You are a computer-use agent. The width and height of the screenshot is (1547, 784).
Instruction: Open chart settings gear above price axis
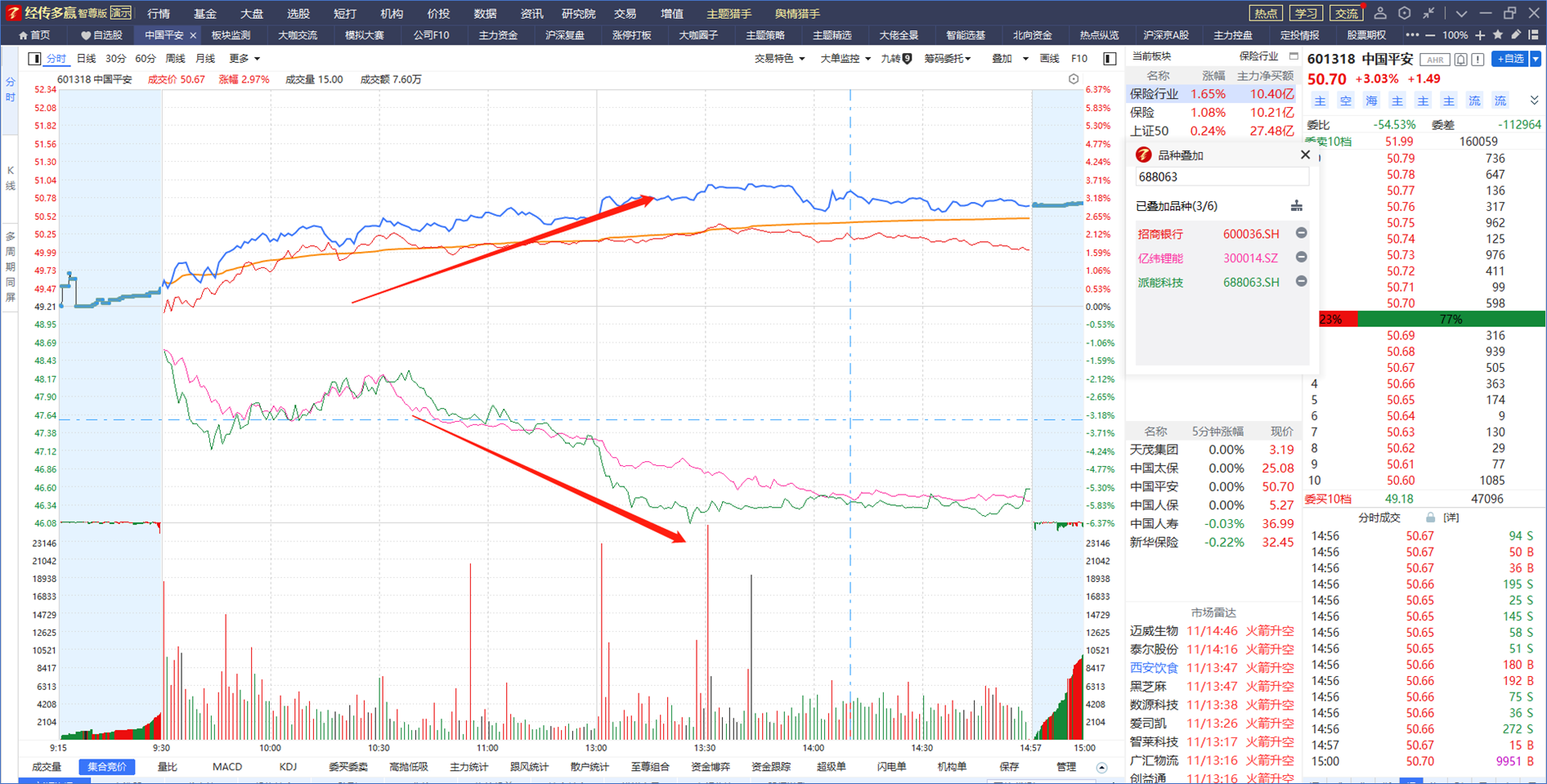(1074, 79)
